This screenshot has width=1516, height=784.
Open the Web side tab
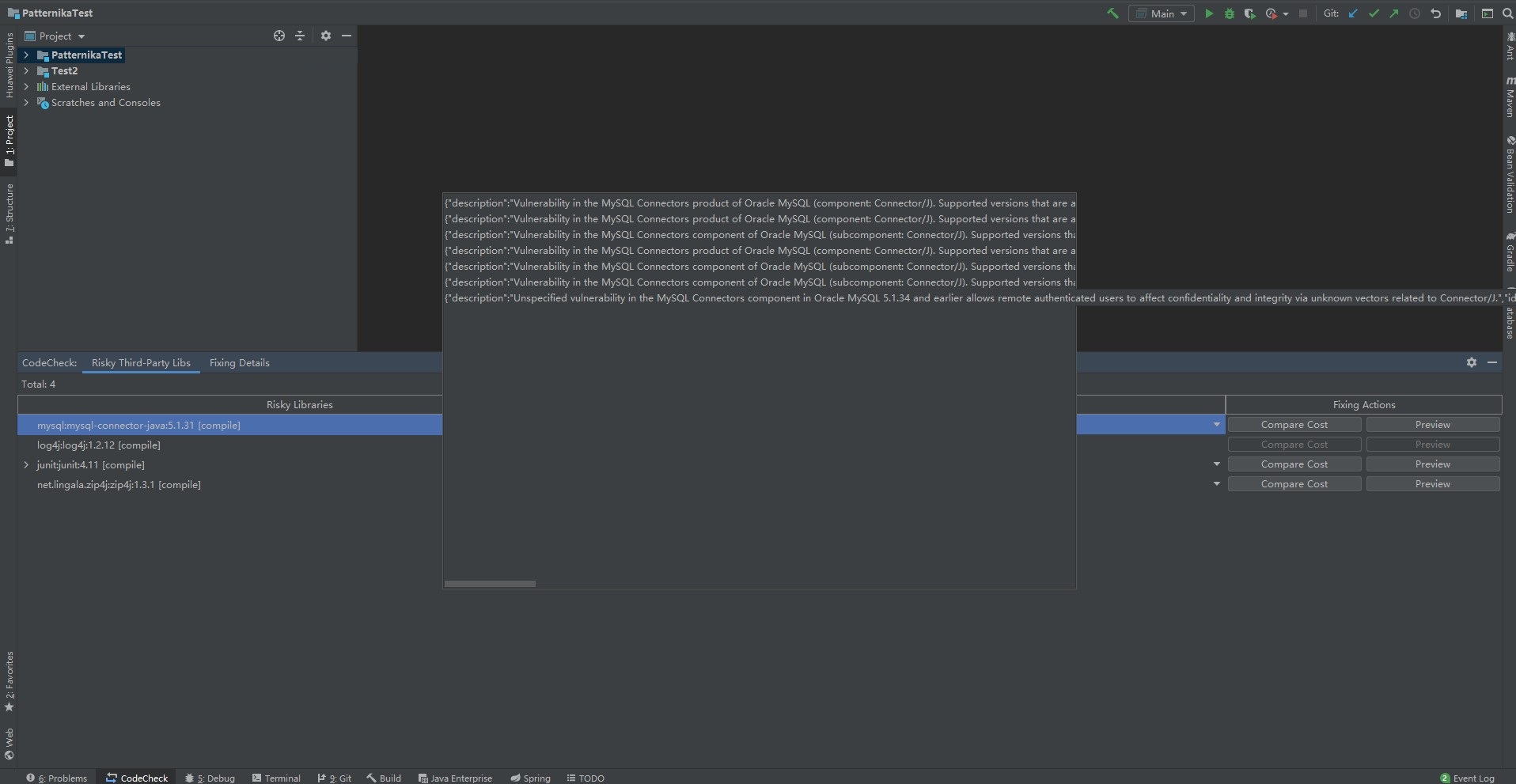[x=9, y=743]
